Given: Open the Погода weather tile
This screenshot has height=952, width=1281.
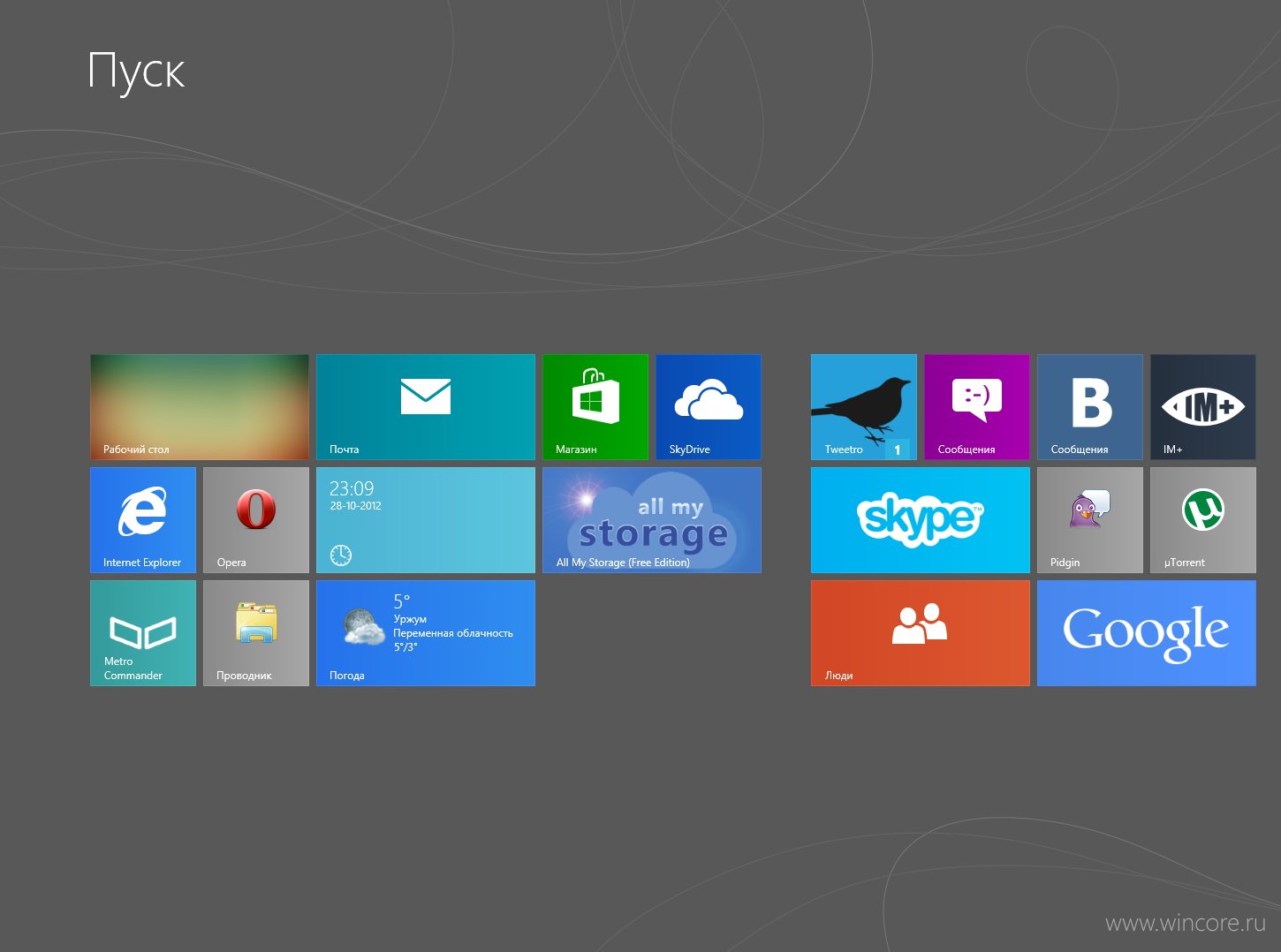Looking at the screenshot, I should 426,633.
